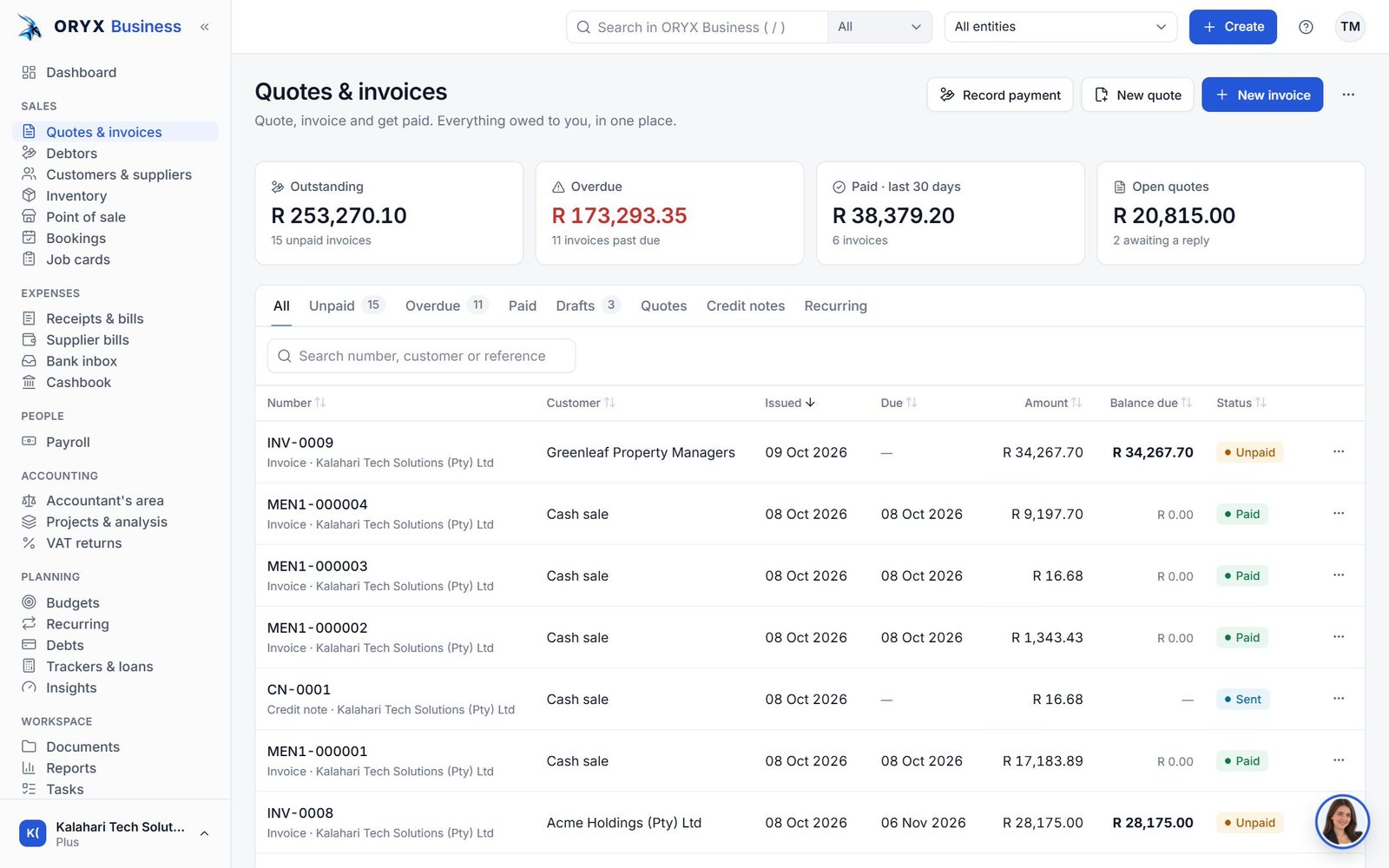Sort the table by Number column
This screenshot has width=1389, height=868.
pyautogui.click(x=296, y=403)
